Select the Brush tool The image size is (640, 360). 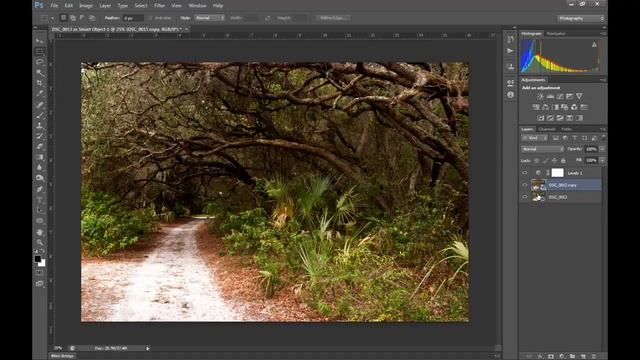coord(40,115)
